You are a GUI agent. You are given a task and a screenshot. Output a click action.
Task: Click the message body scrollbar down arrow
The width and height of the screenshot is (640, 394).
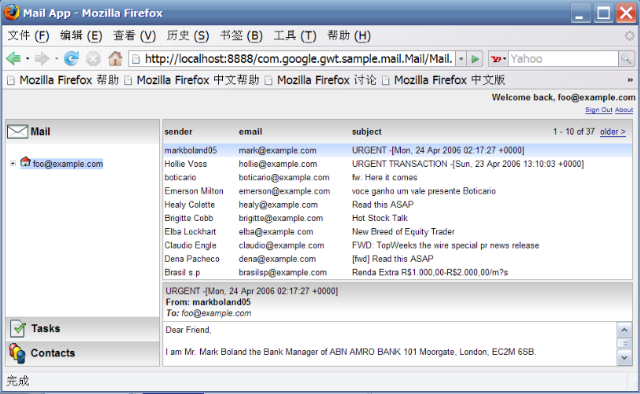tap(624, 358)
